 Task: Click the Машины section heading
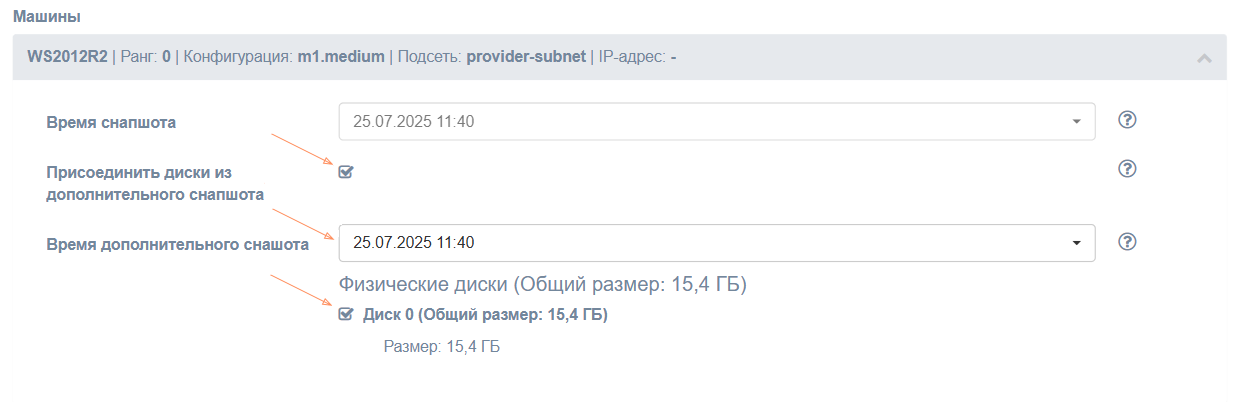pos(47,17)
